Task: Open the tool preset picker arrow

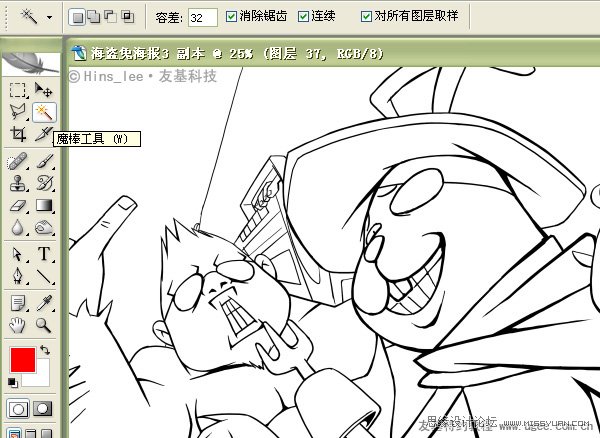Action: [49, 17]
